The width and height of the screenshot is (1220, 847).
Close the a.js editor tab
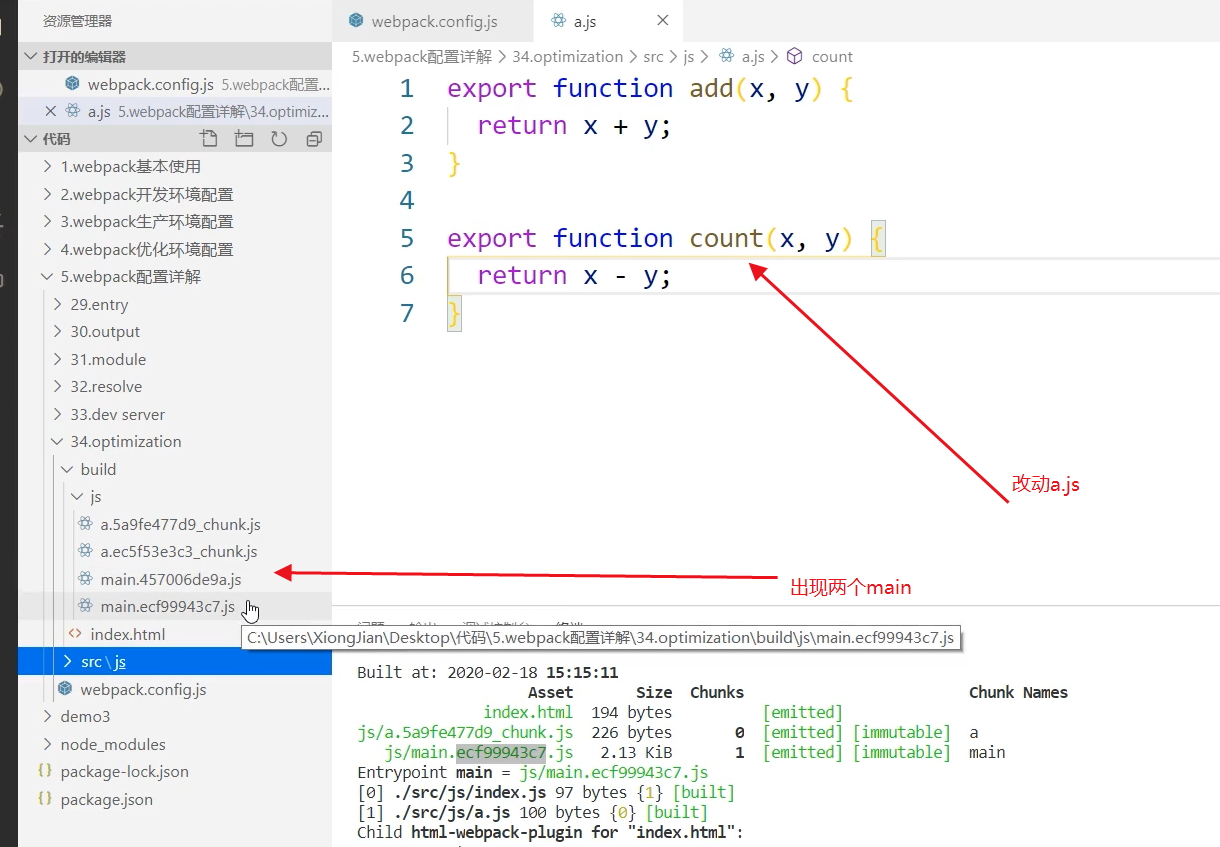tap(662, 21)
